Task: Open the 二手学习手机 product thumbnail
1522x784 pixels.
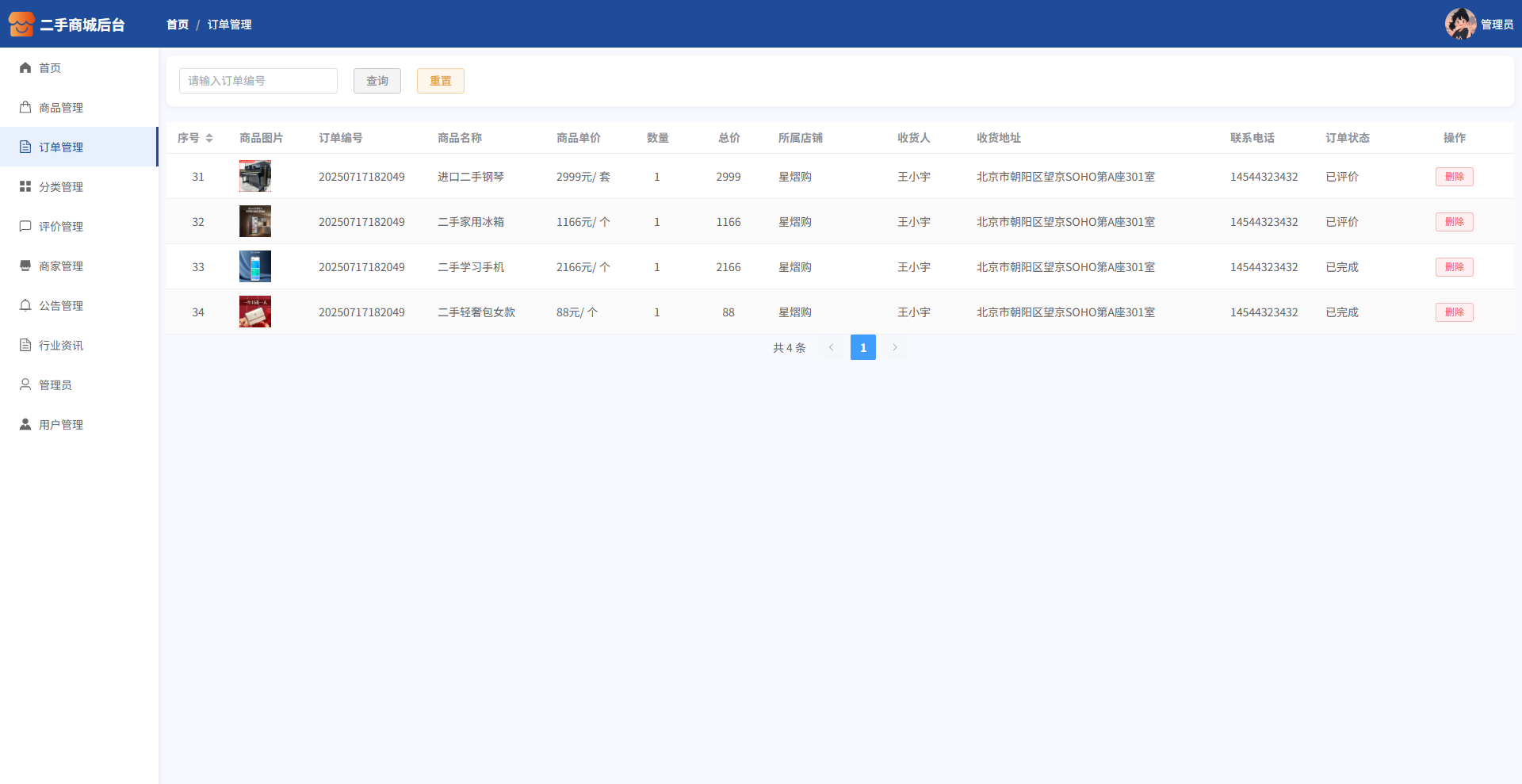Action: point(255,266)
